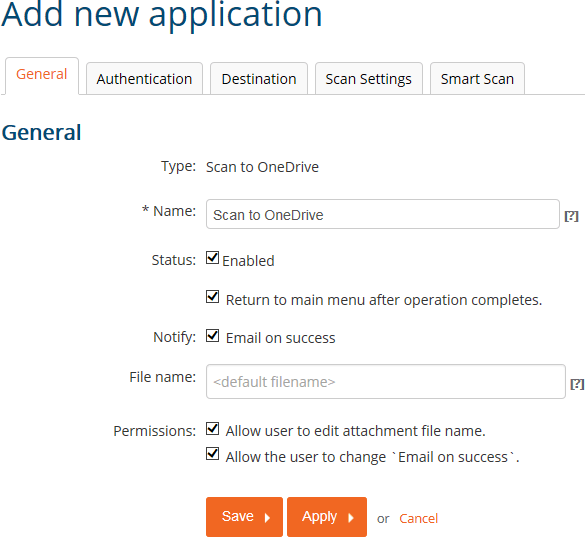Click the '* Name:' label
This screenshot has width=585, height=537.
[169, 211]
